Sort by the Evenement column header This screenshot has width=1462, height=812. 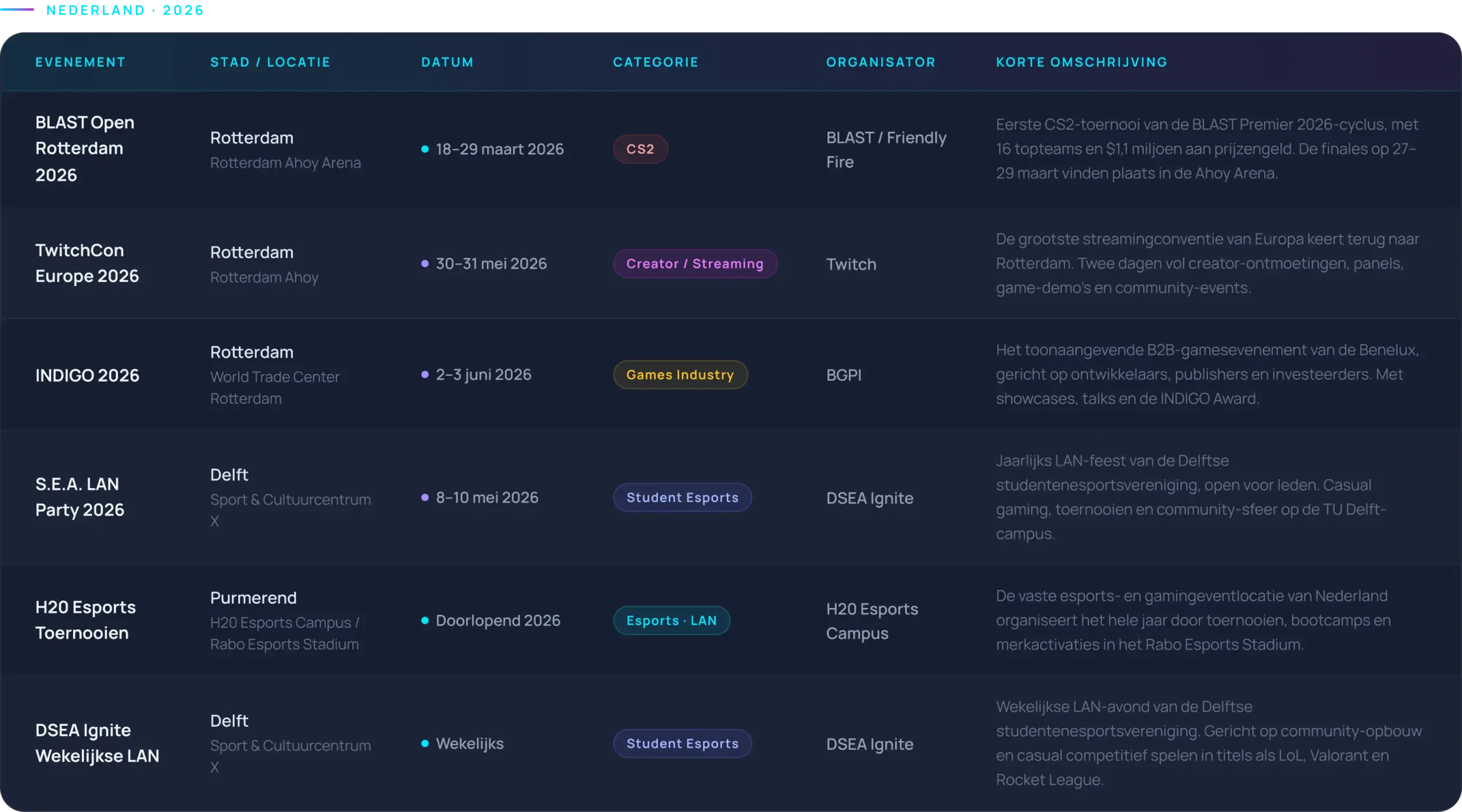pos(80,62)
